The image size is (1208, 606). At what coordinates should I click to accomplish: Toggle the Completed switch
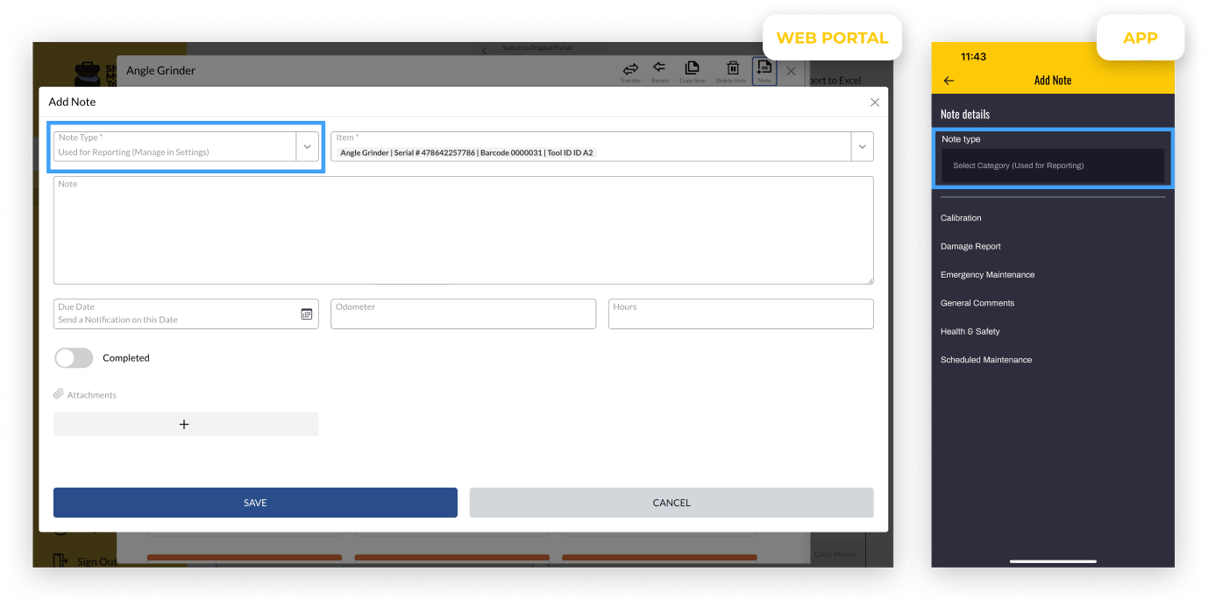[74, 358]
